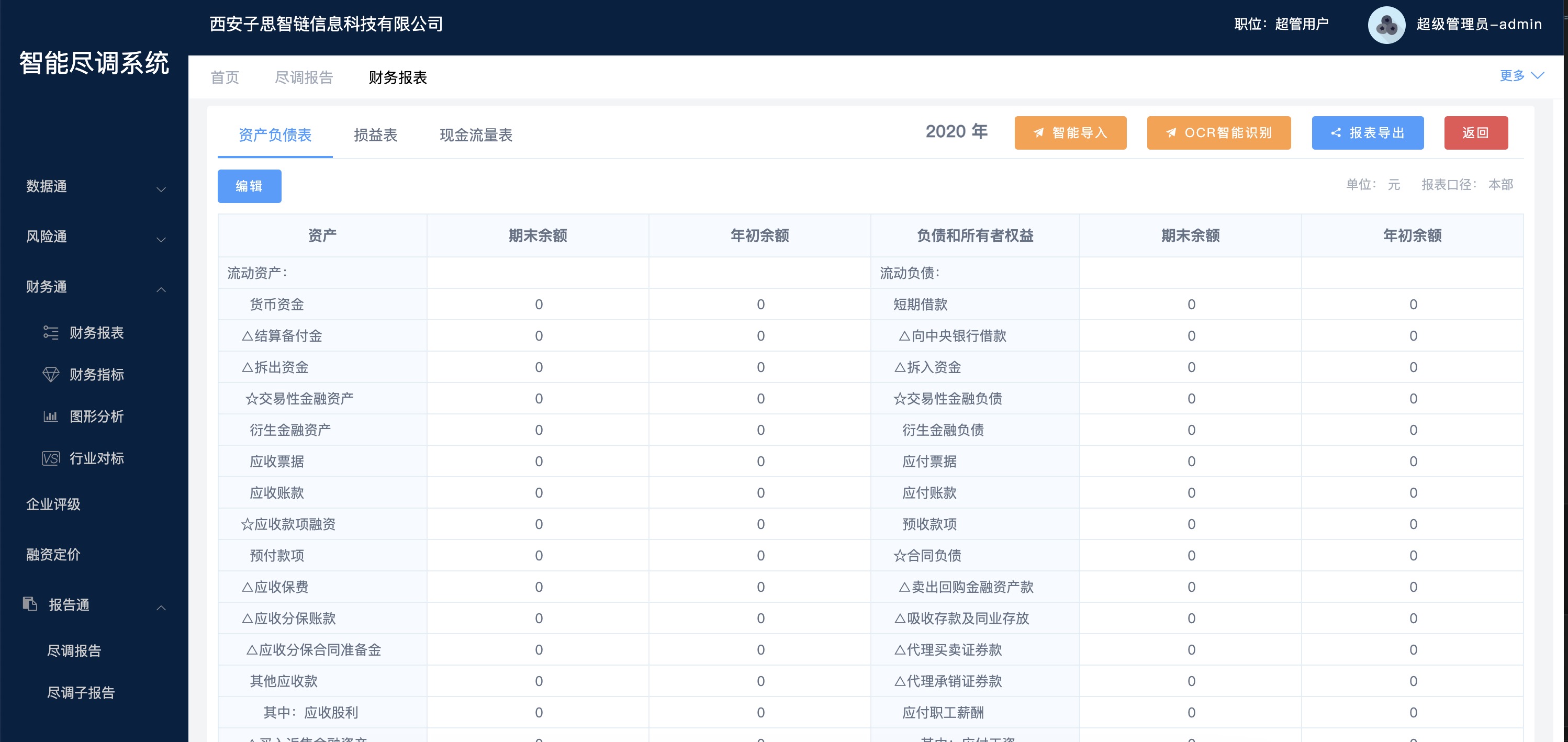Click the △向中央银行借款 row label
1568x742 pixels.
coord(953,336)
